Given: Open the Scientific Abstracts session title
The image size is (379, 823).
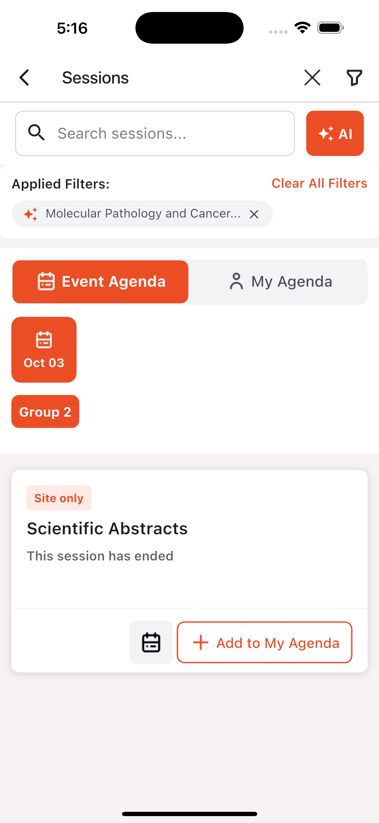Looking at the screenshot, I should pyautogui.click(x=107, y=529).
